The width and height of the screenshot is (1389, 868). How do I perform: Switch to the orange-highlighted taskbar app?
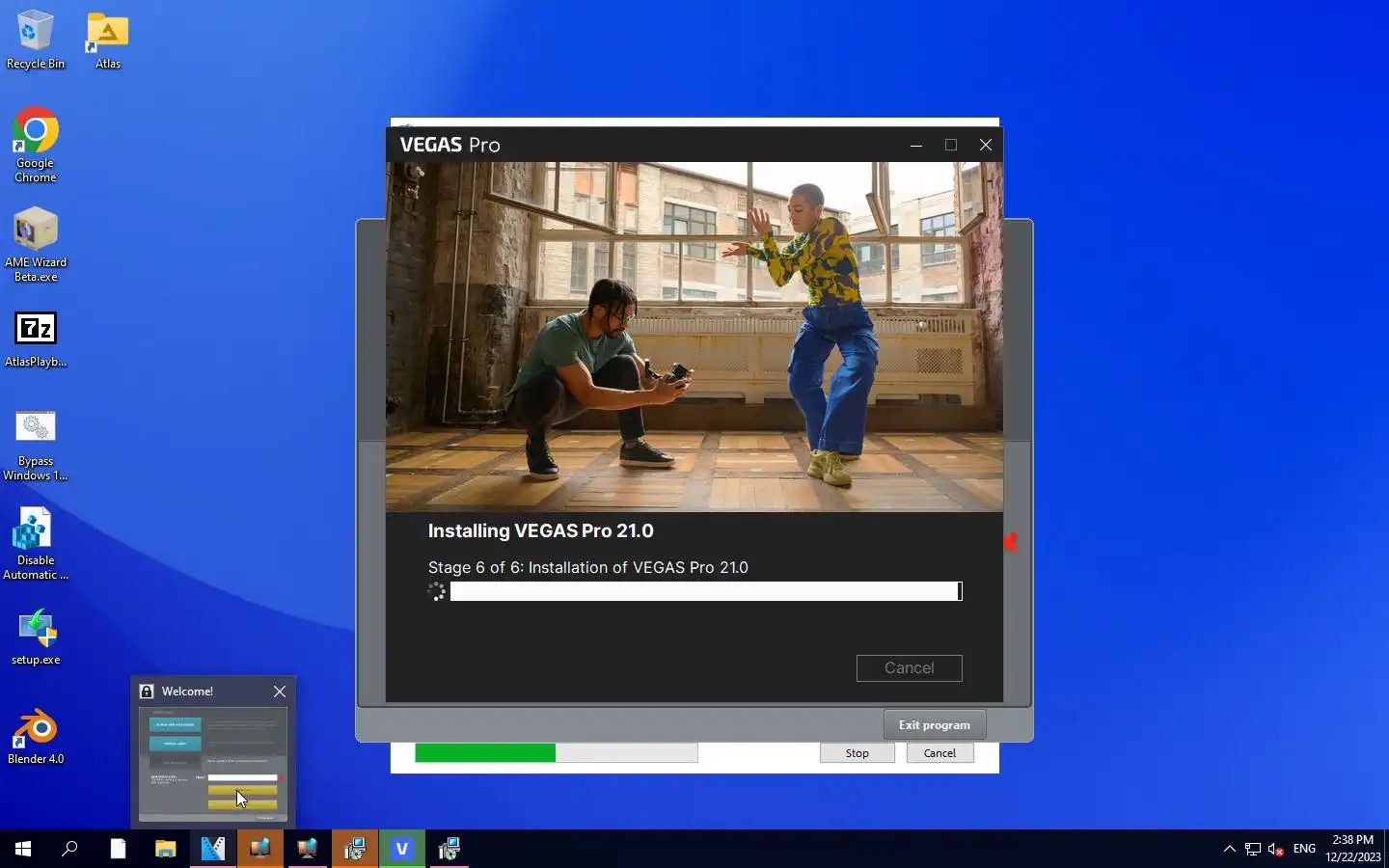pyautogui.click(x=259, y=849)
